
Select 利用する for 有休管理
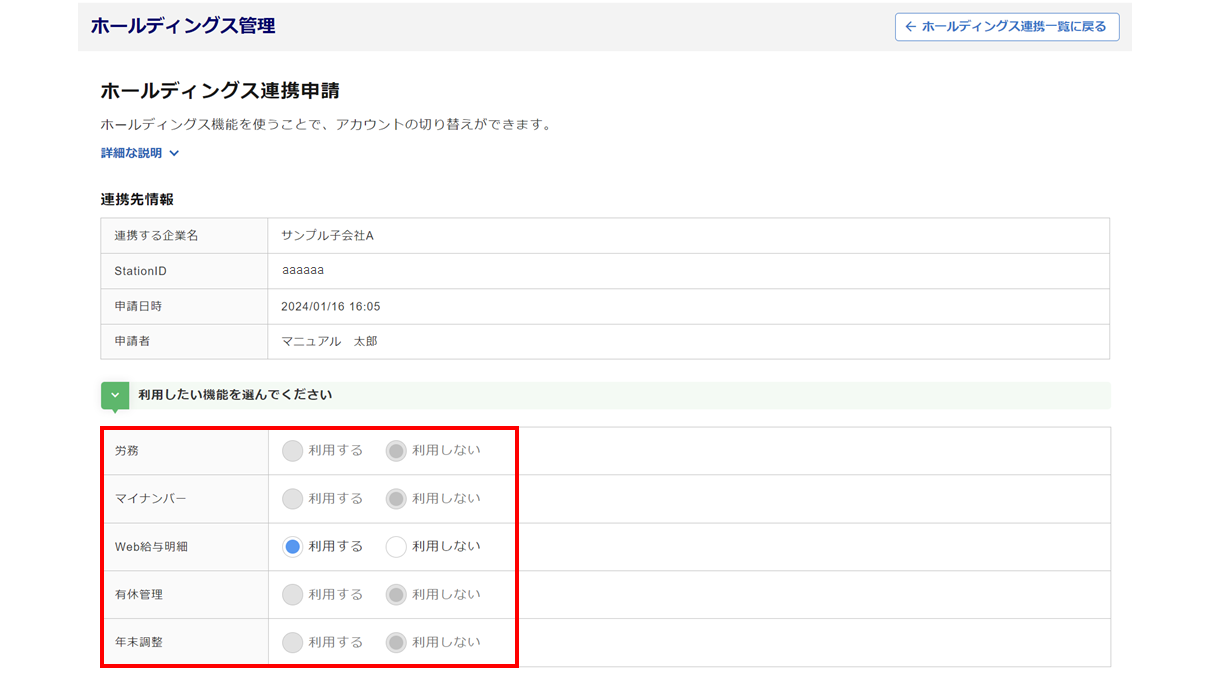coord(292,595)
